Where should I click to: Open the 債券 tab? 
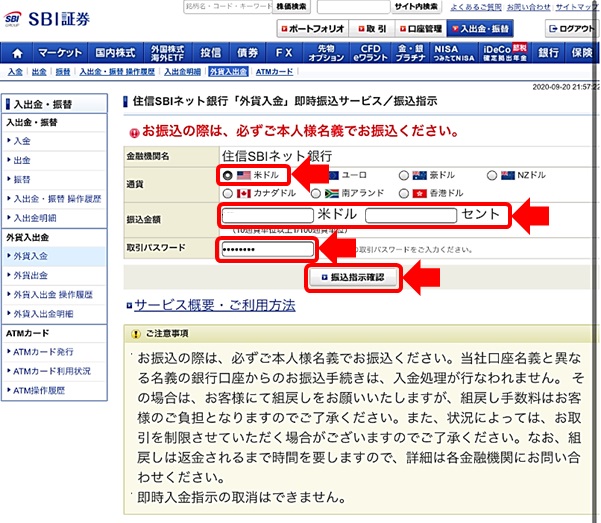[x=247, y=53]
